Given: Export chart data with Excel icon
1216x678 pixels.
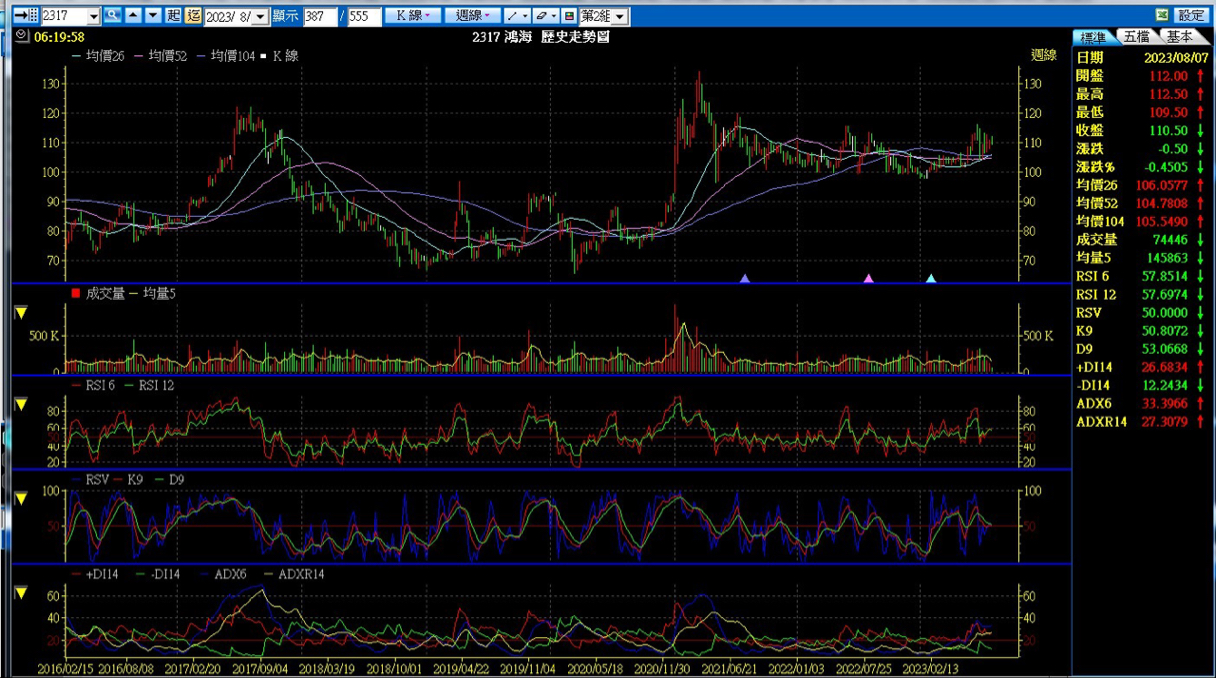Looking at the screenshot, I should click(x=1161, y=16).
